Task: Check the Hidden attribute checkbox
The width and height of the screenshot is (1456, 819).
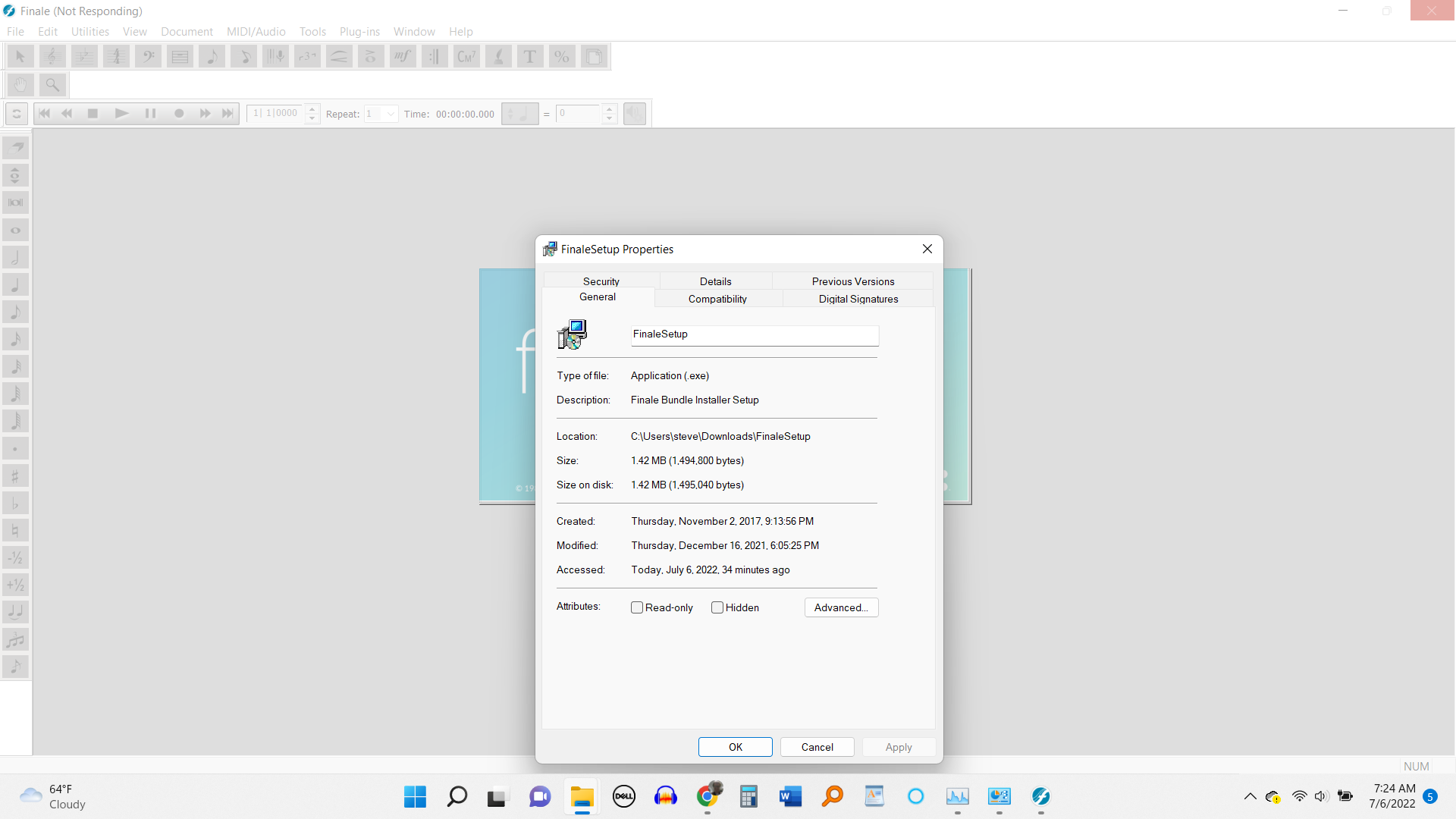Action: point(717,607)
